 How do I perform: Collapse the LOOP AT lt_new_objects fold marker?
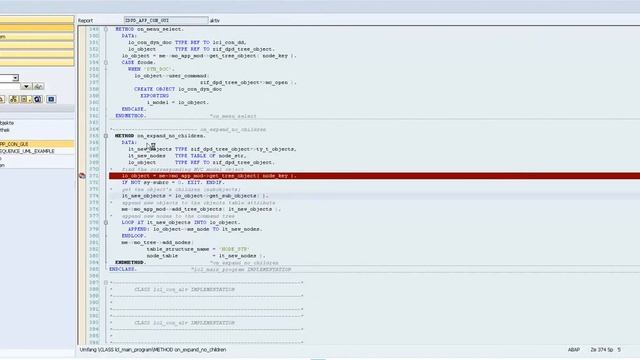tap(106, 222)
